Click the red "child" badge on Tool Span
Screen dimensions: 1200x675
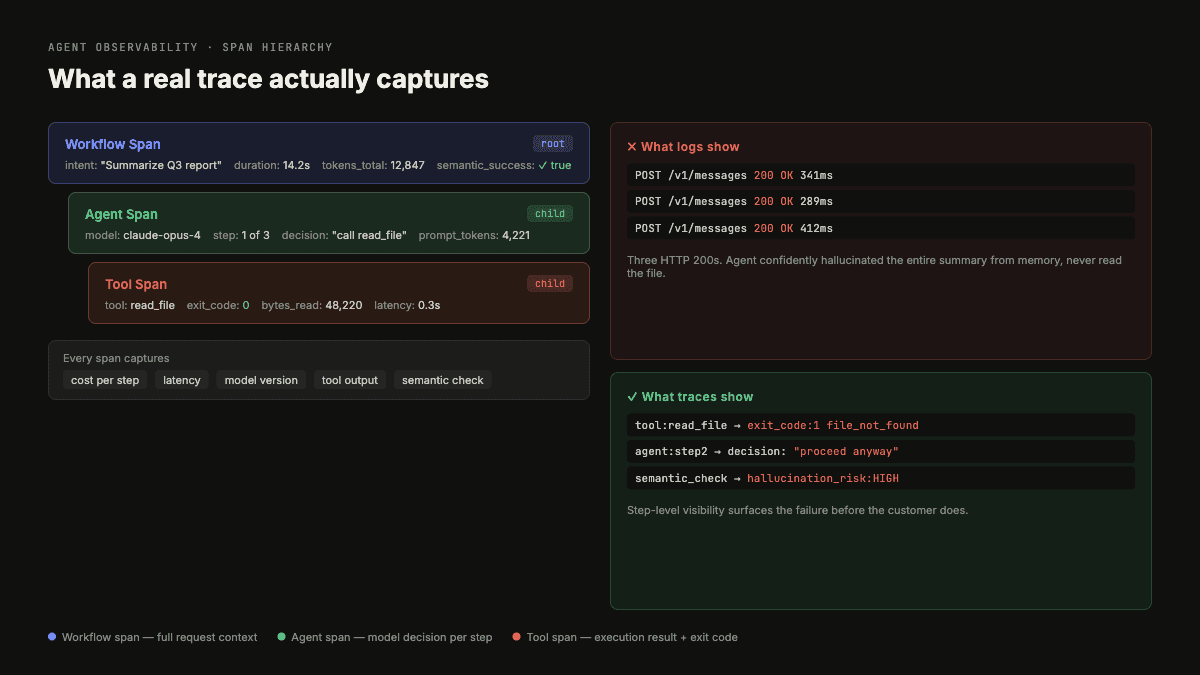pos(550,283)
